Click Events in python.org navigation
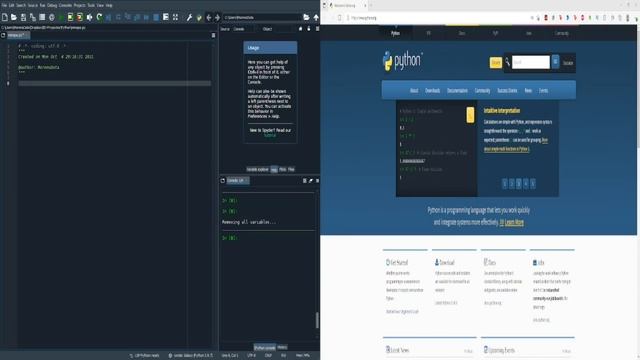The image size is (640, 360). pos(543,91)
